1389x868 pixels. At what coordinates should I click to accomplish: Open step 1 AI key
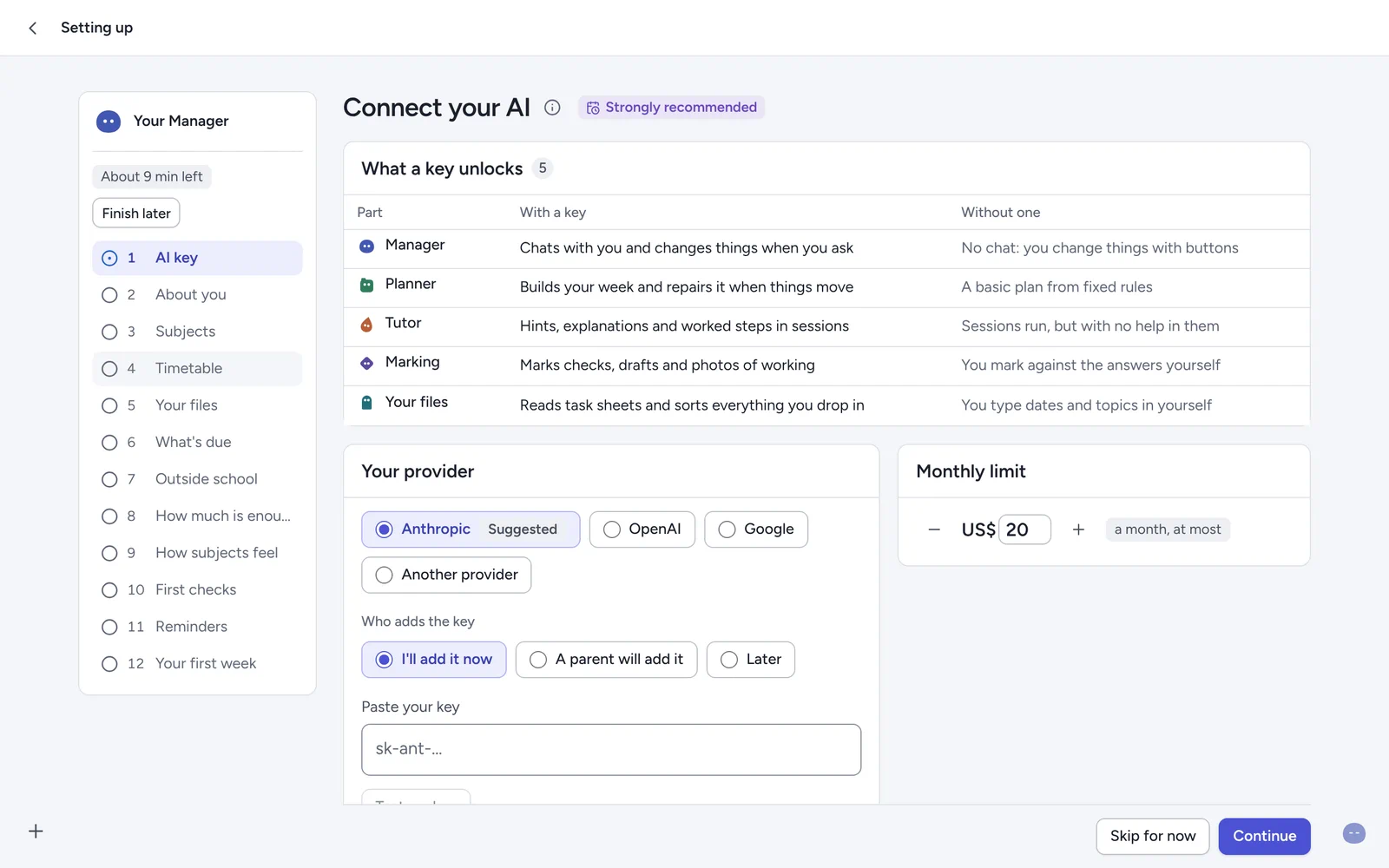[x=197, y=258]
